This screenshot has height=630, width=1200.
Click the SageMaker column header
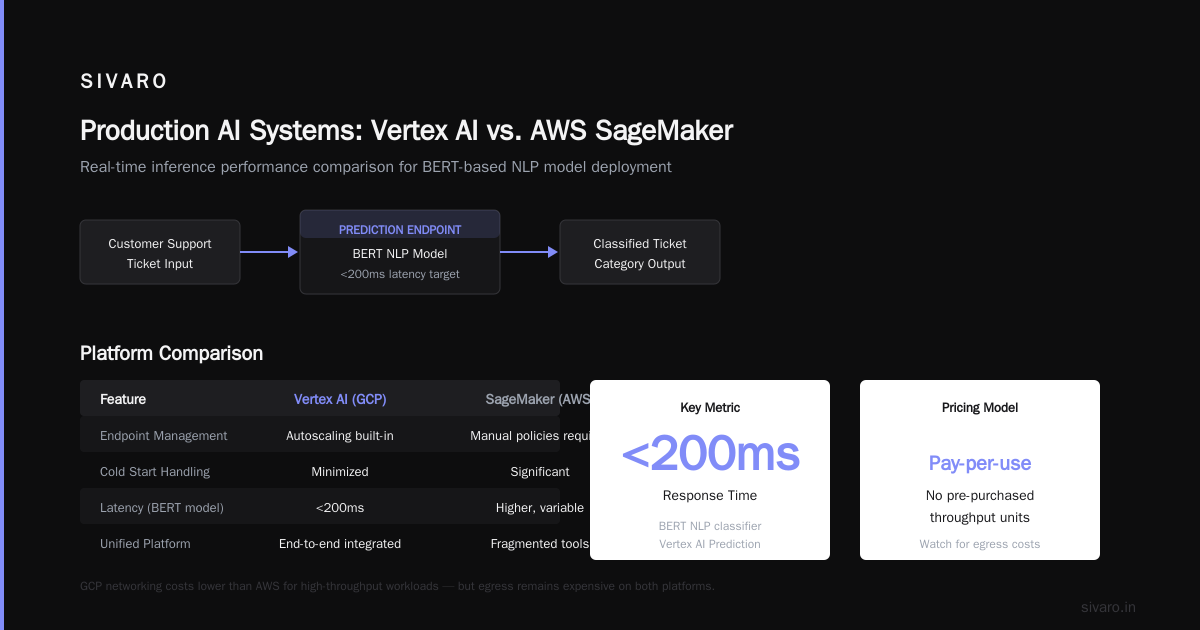point(538,399)
